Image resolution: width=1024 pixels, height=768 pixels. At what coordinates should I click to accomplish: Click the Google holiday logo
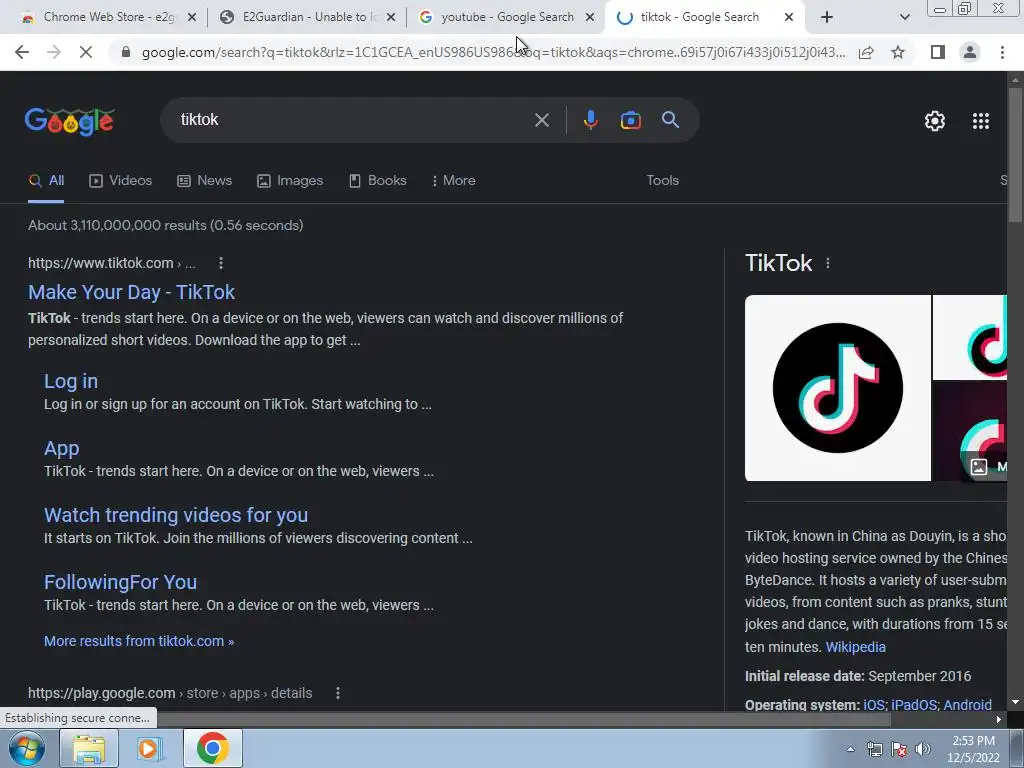pyautogui.click(x=69, y=121)
